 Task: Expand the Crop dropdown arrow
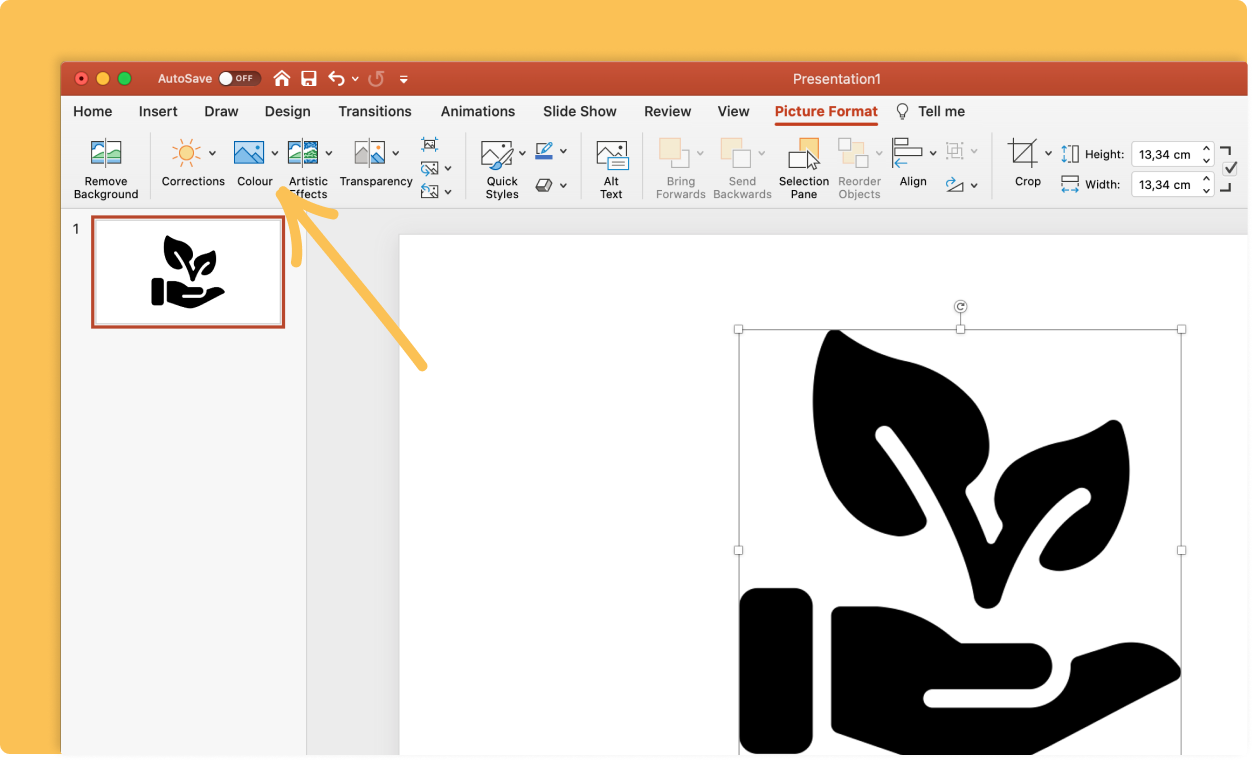coord(1046,152)
